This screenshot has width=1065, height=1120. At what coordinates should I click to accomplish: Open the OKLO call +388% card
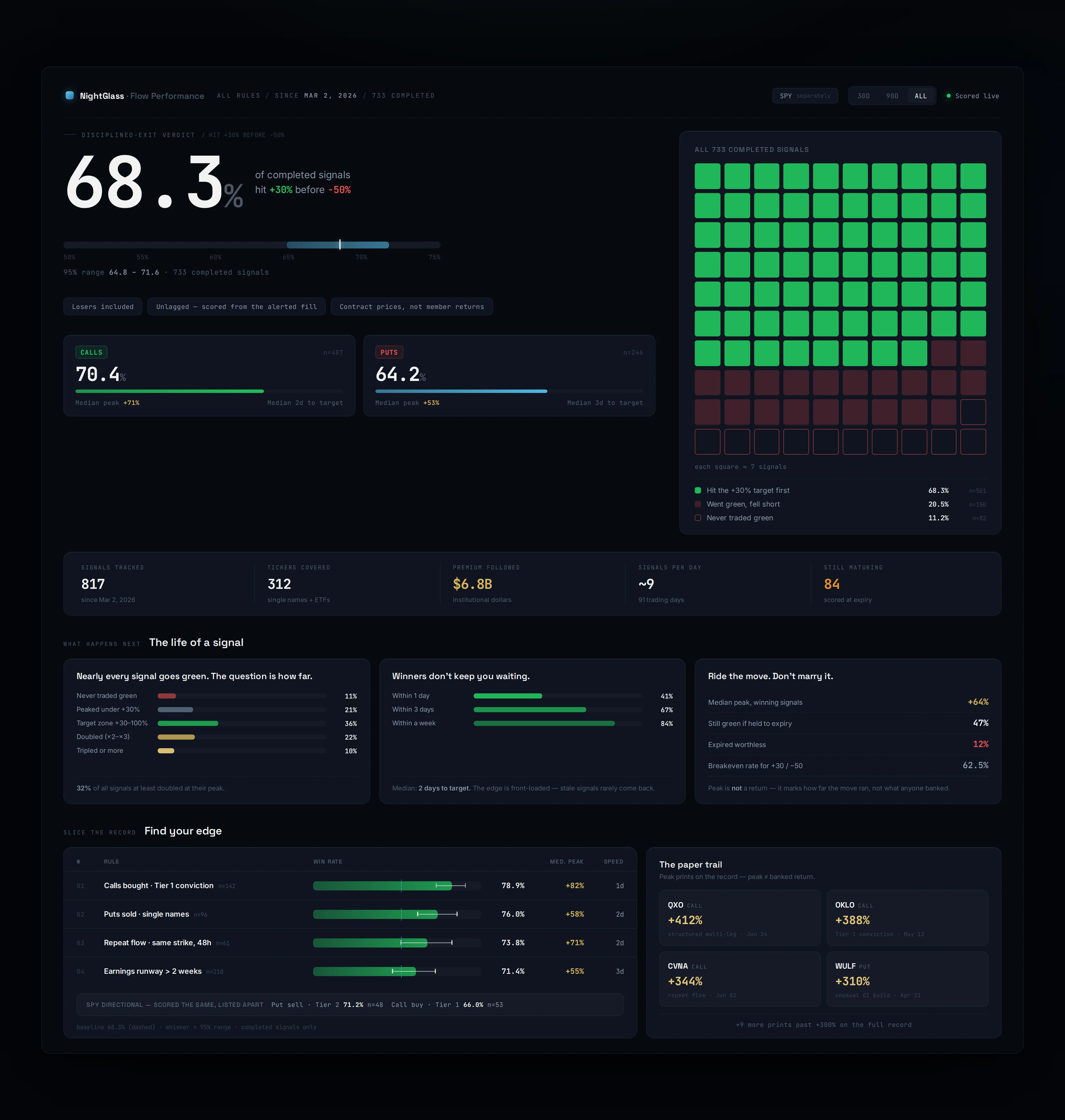(x=907, y=918)
